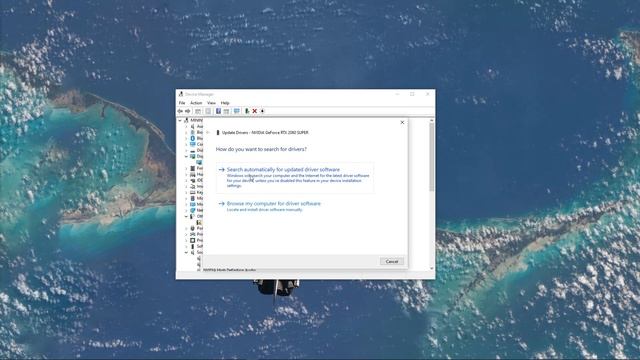Close the Device Manager window
Image resolution: width=640 pixels, height=360 pixels.
pos(427,94)
